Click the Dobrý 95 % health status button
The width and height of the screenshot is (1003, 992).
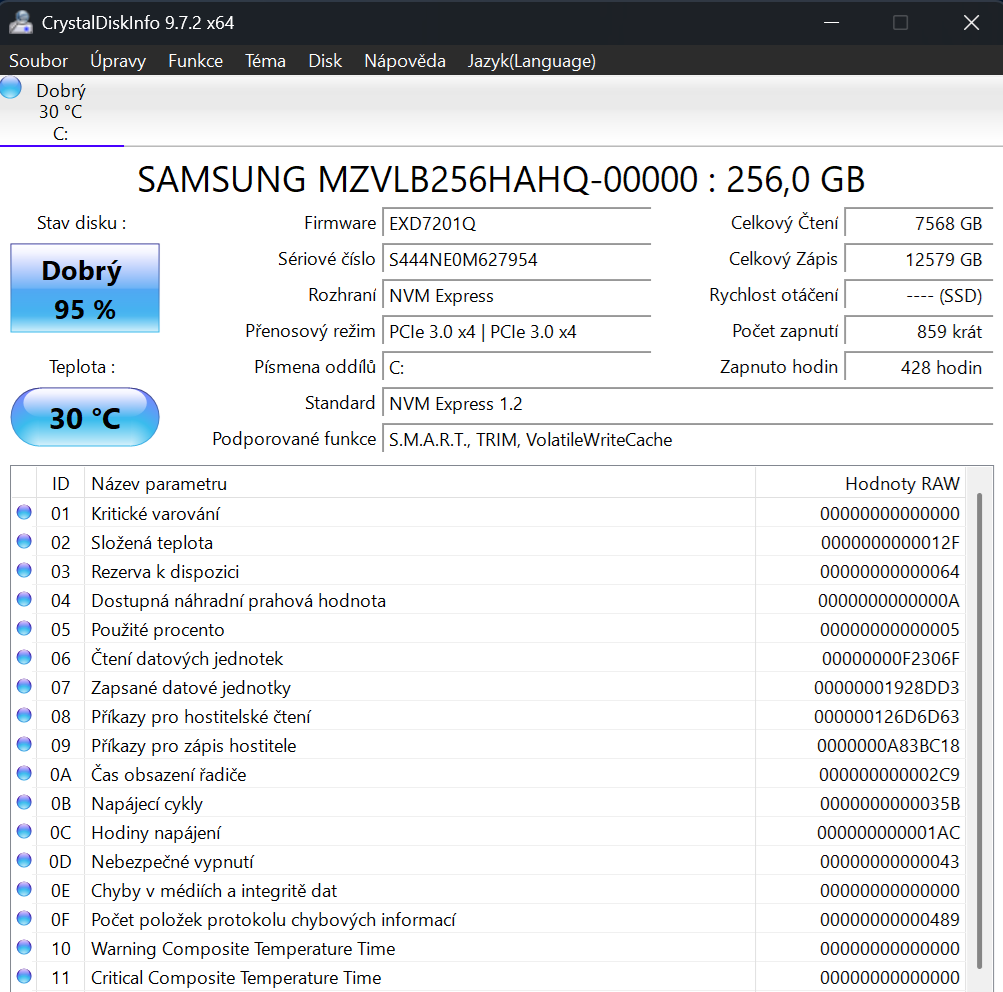pos(85,289)
